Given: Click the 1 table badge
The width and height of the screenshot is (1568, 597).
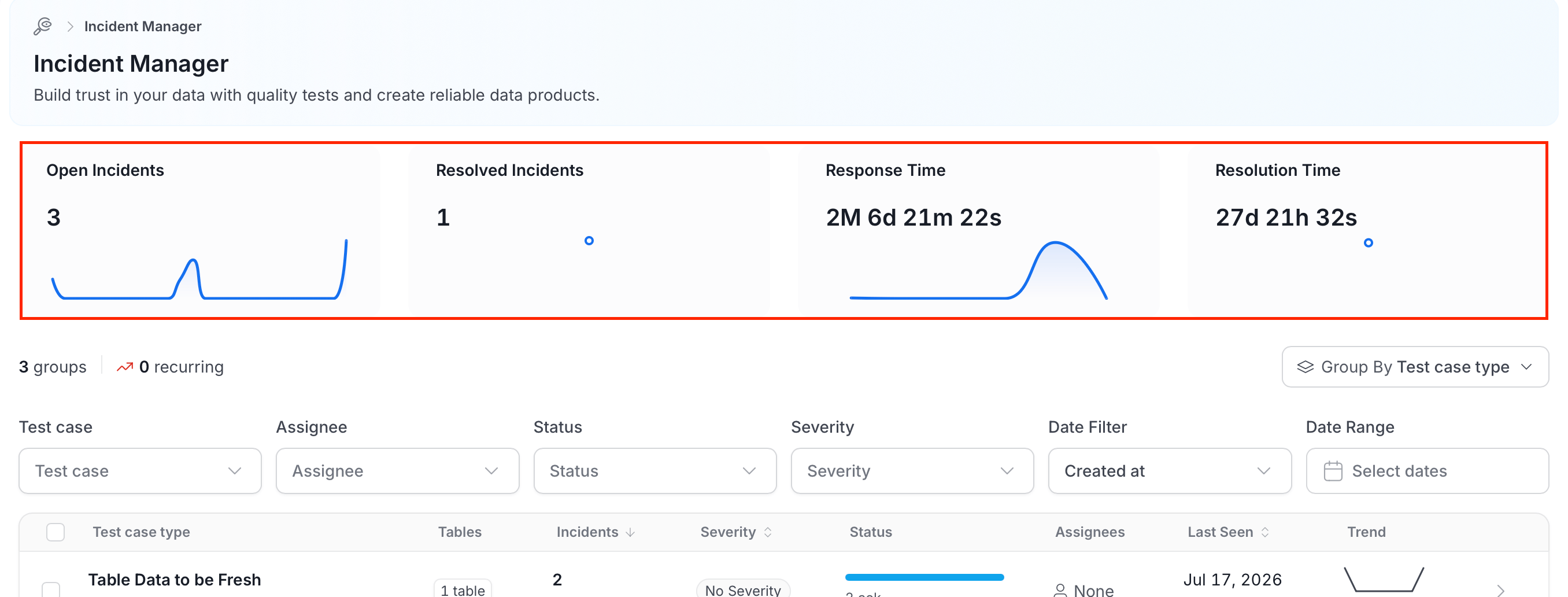Looking at the screenshot, I should point(462,589).
